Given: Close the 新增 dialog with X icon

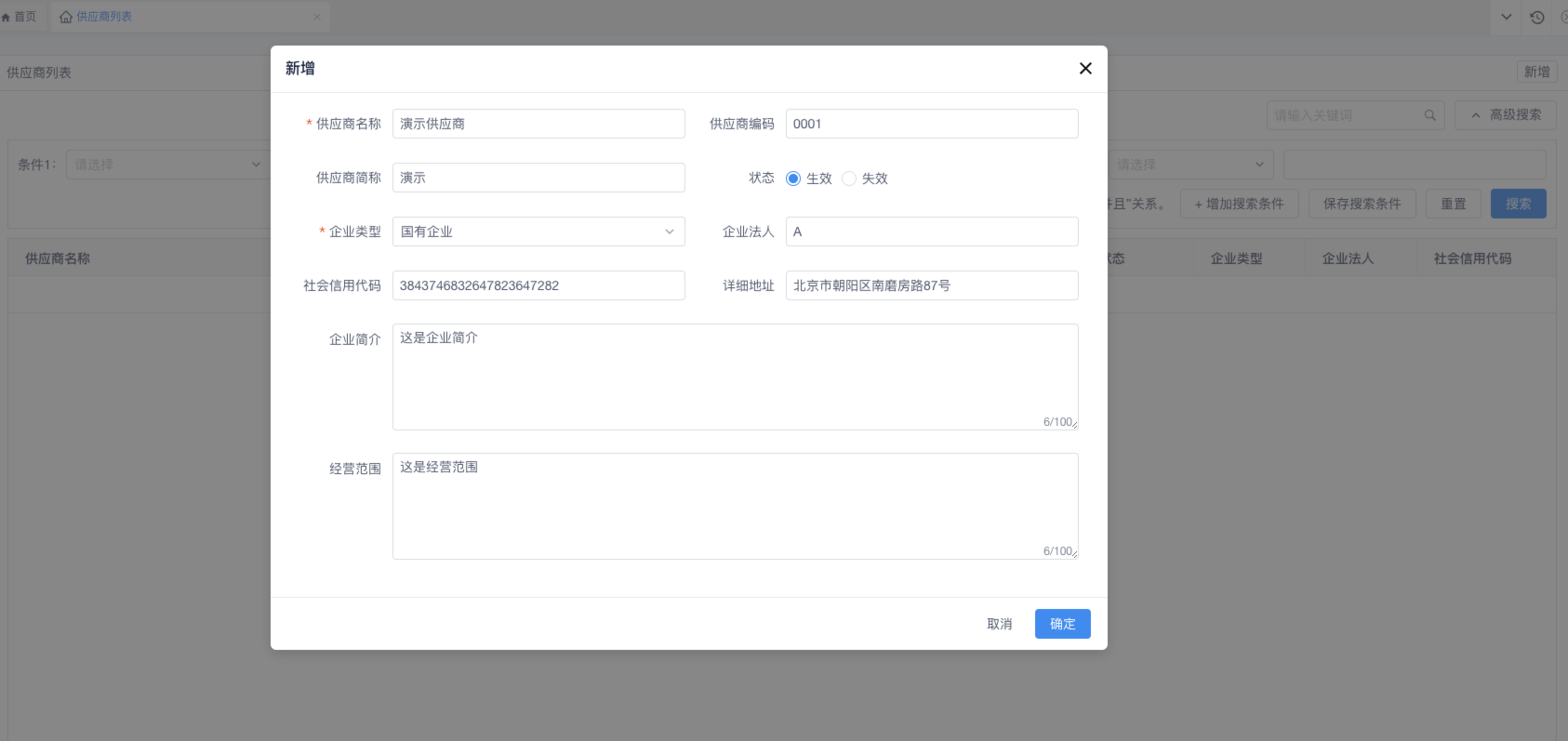Looking at the screenshot, I should pos(1084,69).
